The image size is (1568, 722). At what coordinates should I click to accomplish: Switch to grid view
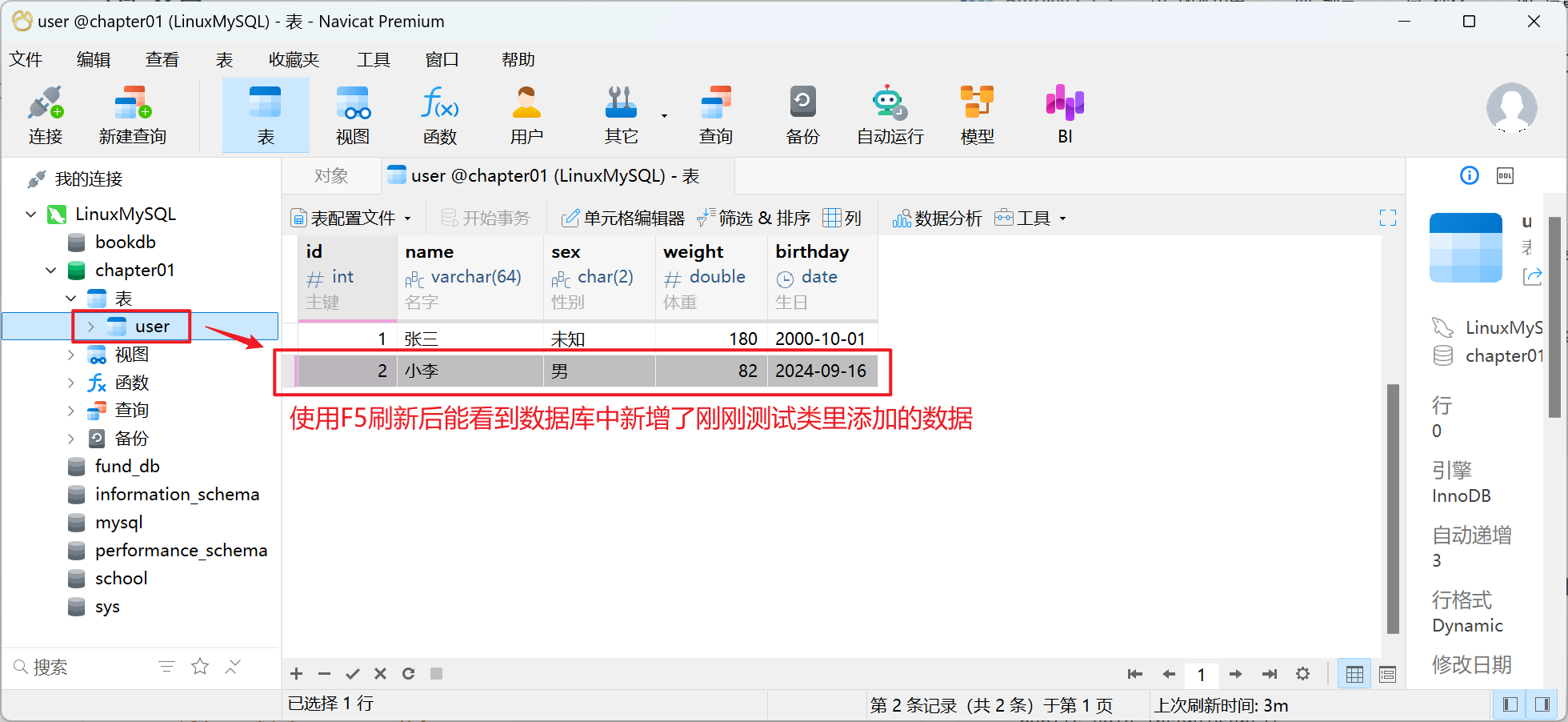[1354, 674]
